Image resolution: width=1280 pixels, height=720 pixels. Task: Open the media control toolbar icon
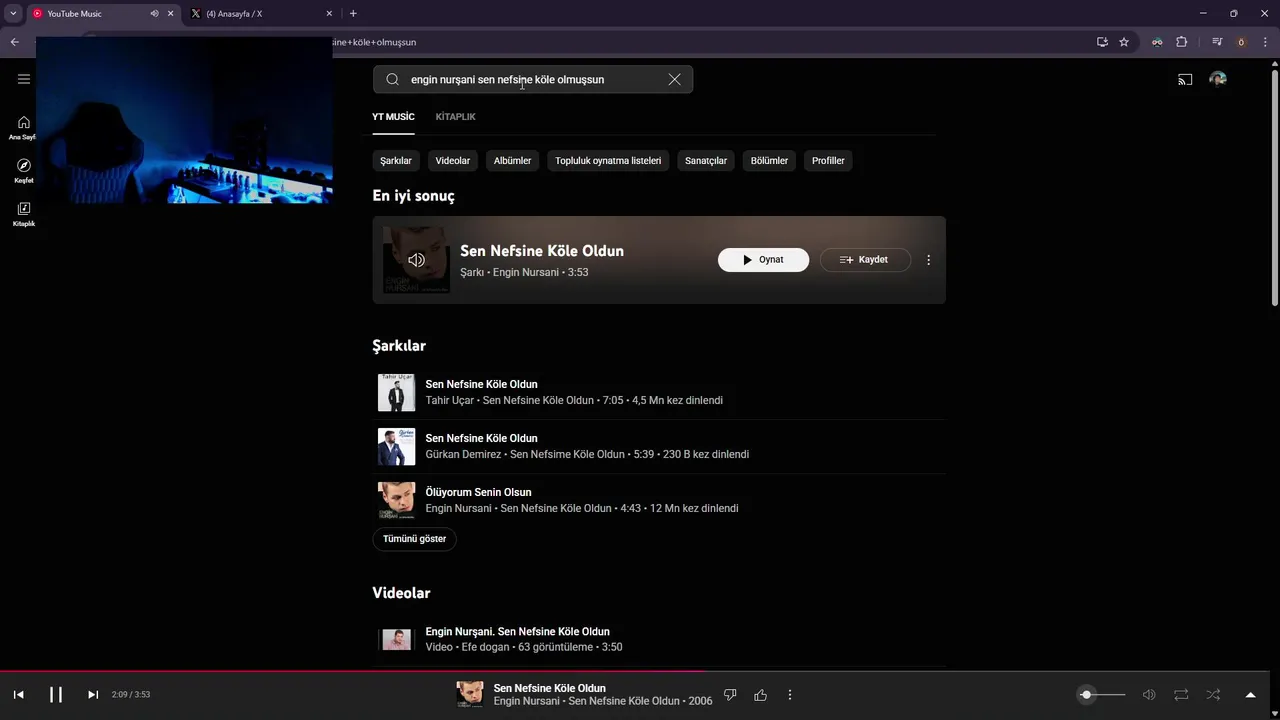click(1217, 42)
